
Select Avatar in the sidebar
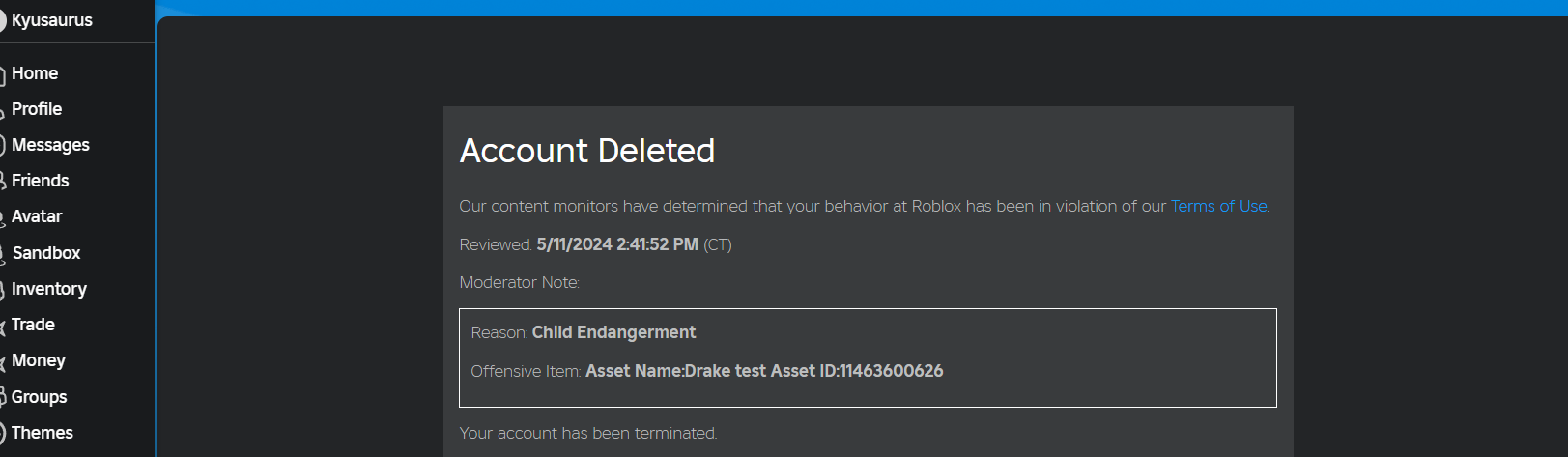click(x=37, y=216)
